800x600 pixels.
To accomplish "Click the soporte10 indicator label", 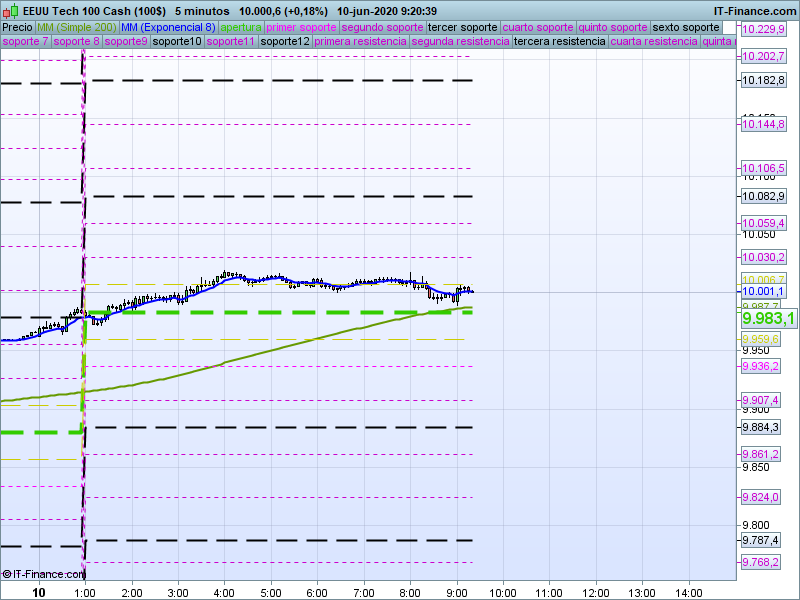I will (x=178, y=42).
